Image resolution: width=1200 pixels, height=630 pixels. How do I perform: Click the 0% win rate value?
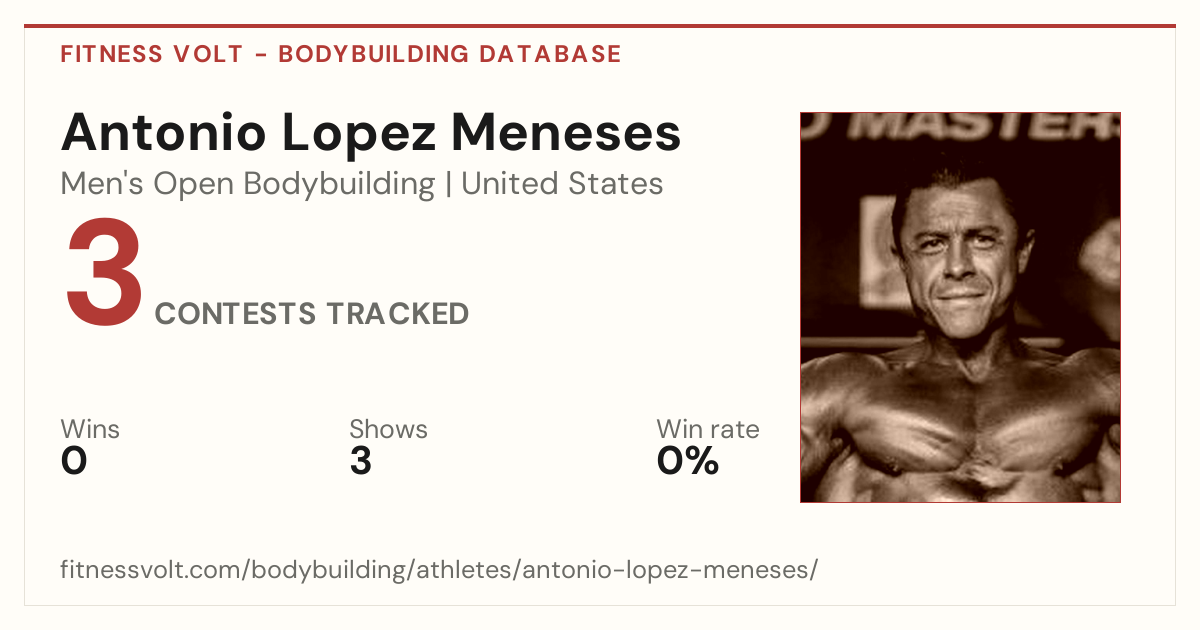click(688, 461)
